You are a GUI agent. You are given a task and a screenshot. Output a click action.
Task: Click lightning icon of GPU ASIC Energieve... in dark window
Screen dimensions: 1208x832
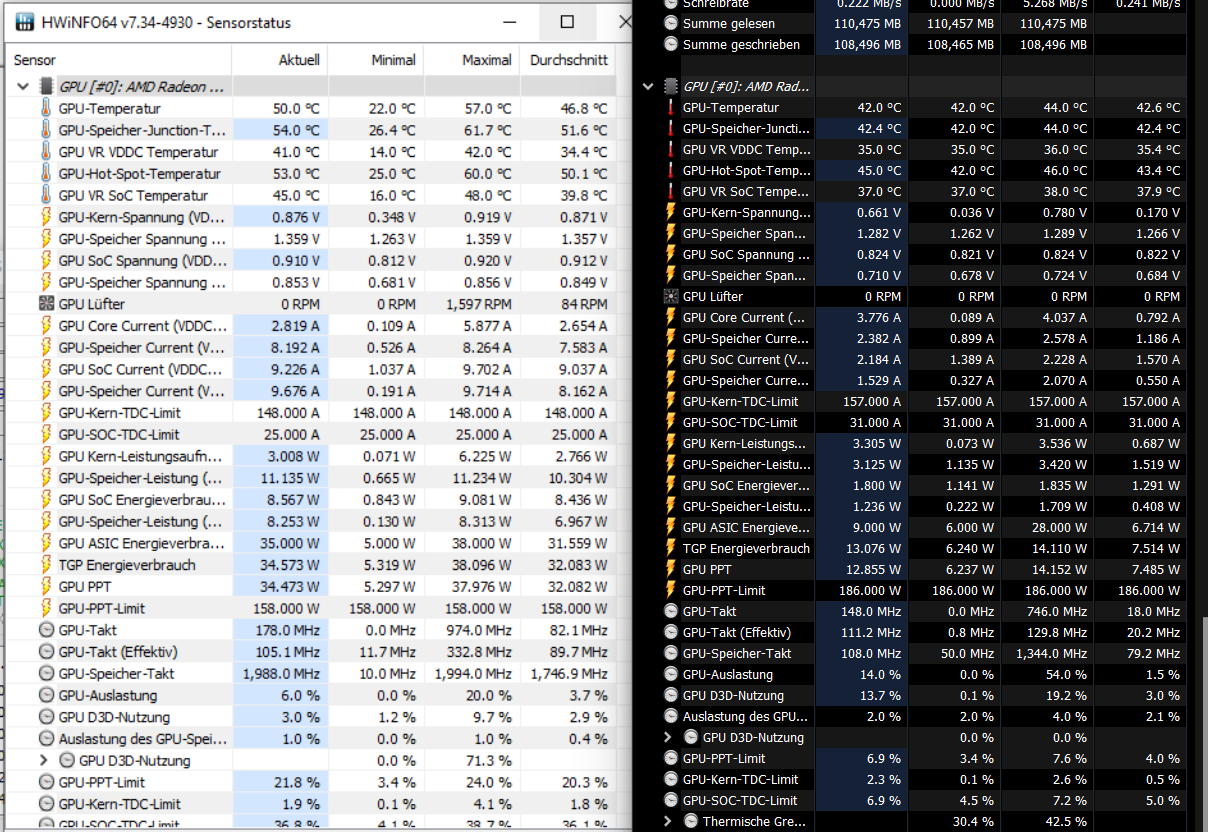671,527
